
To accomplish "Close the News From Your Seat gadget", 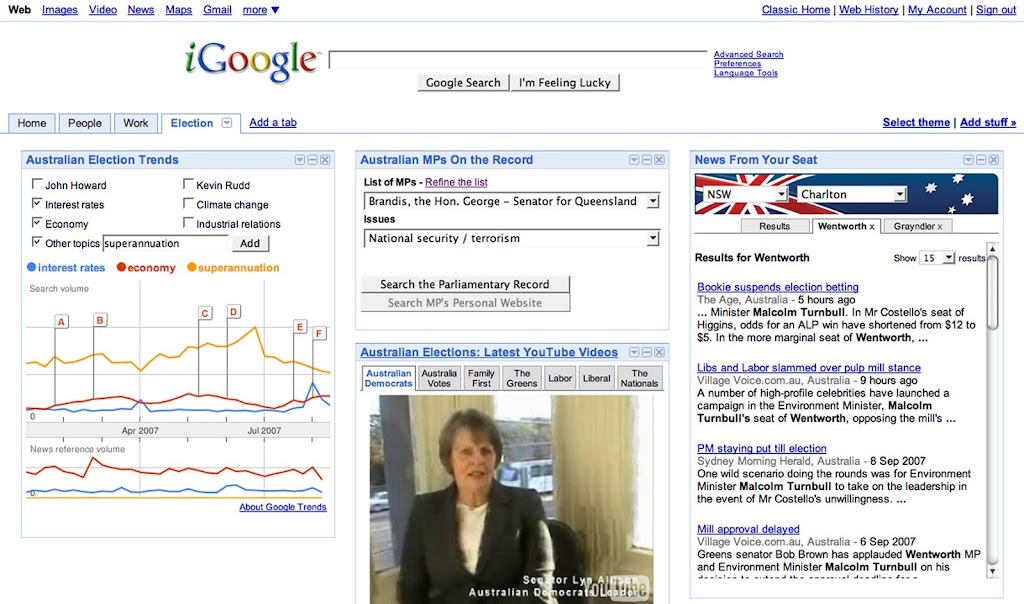I will [x=994, y=160].
